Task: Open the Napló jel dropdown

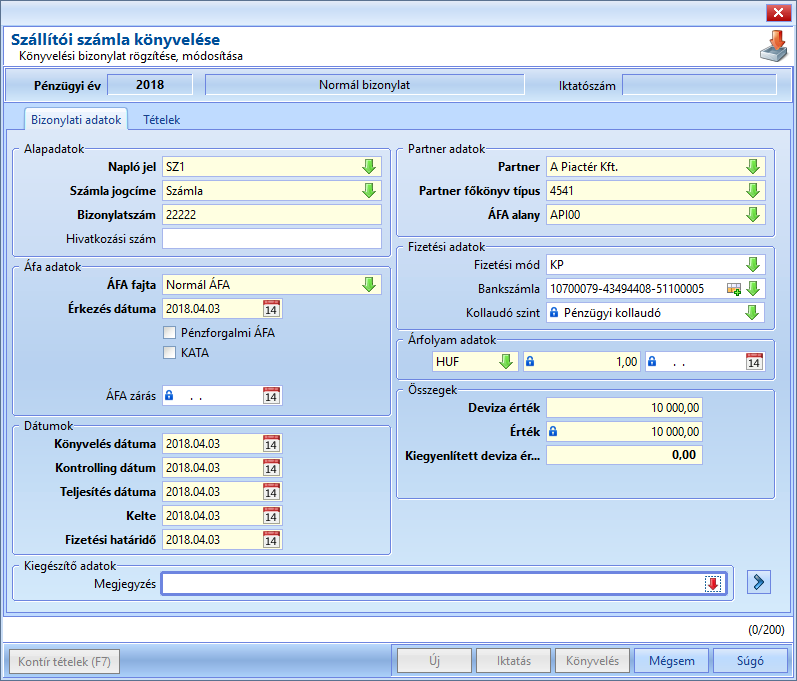Action: tap(369, 166)
